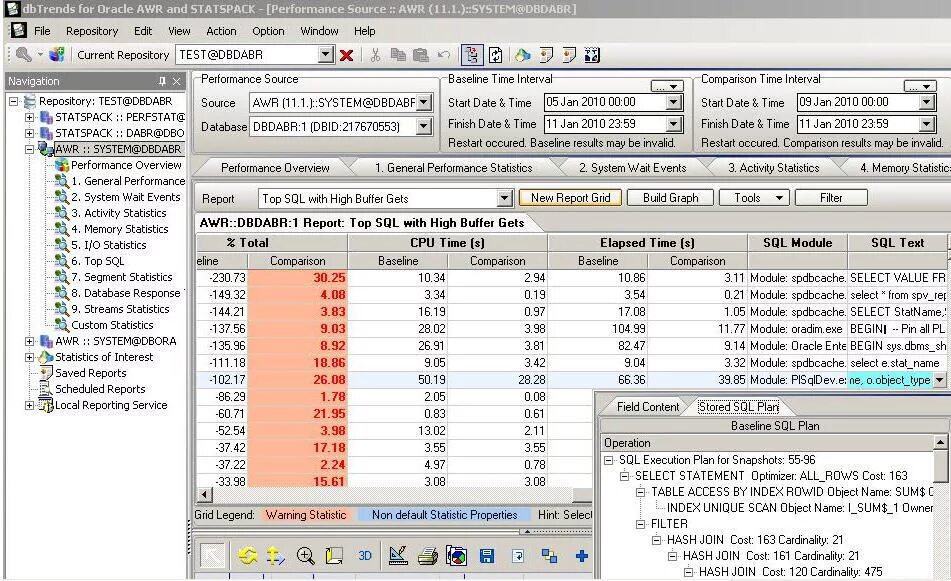The width and height of the screenshot is (951, 581).
Task: Open the Option menu
Action: coord(268,31)
